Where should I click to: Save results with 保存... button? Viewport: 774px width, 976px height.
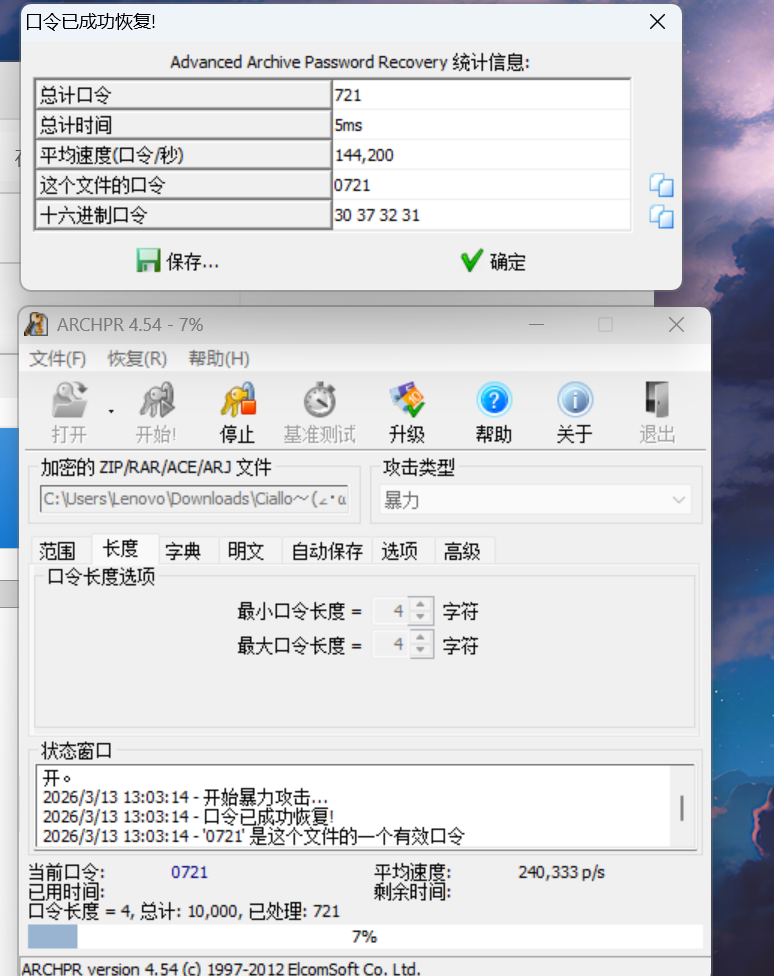click(178, 261)
